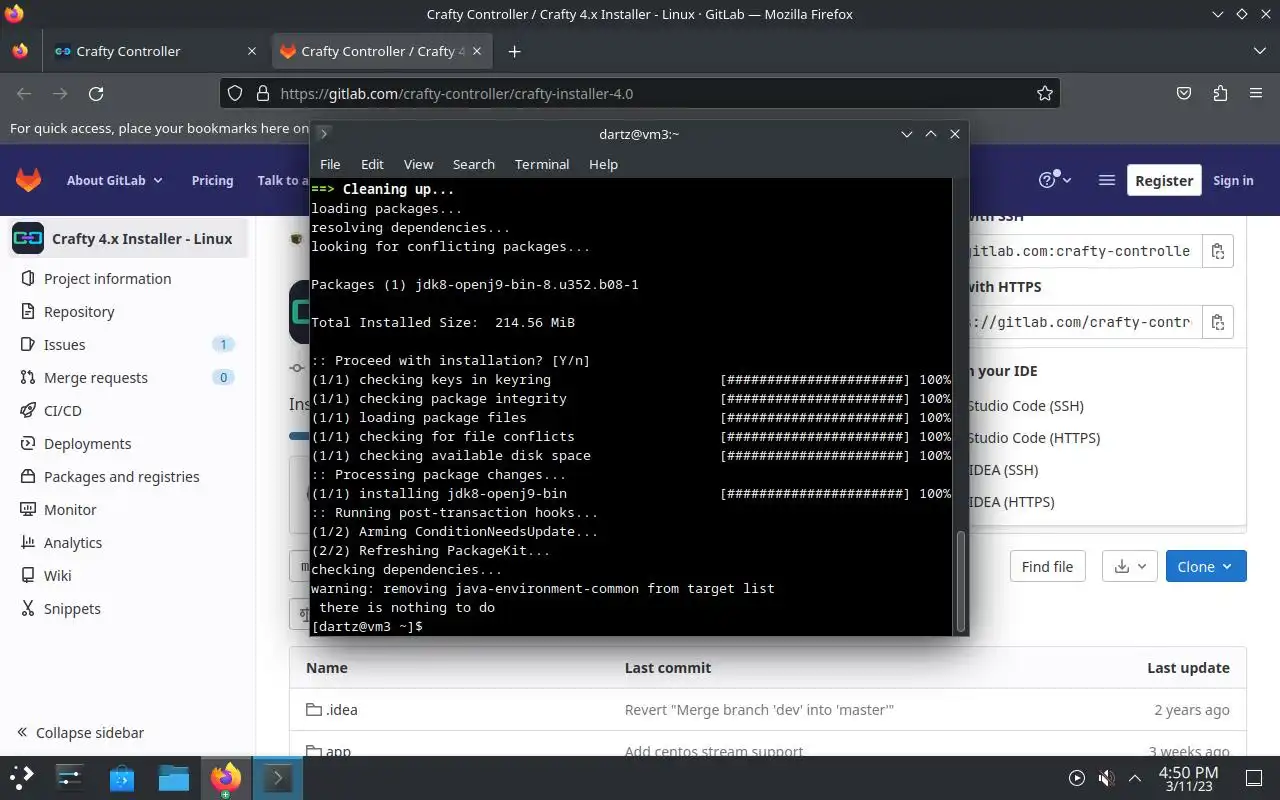Open CI/CD in the sidebar
The height and width of the screenshot is (800, 1280).
coord(127,411)
